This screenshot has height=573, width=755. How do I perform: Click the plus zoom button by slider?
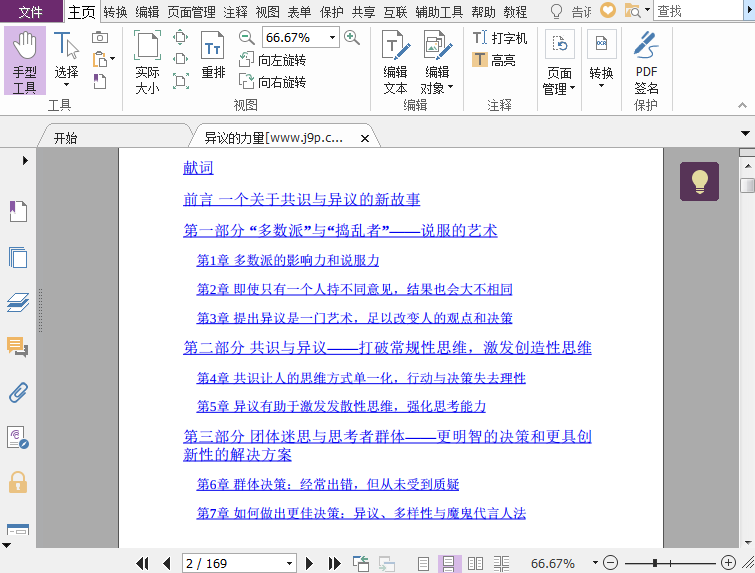point(728,562)
